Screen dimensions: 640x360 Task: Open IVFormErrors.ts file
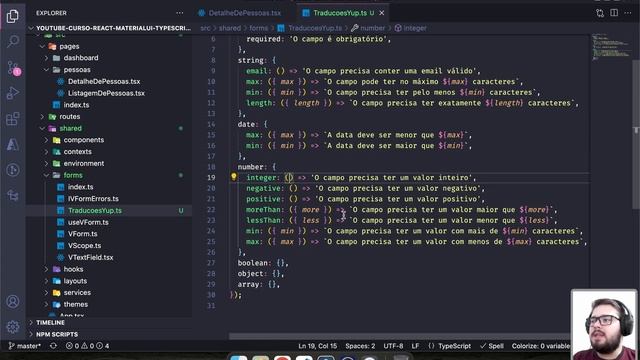(x=93, y=199)
